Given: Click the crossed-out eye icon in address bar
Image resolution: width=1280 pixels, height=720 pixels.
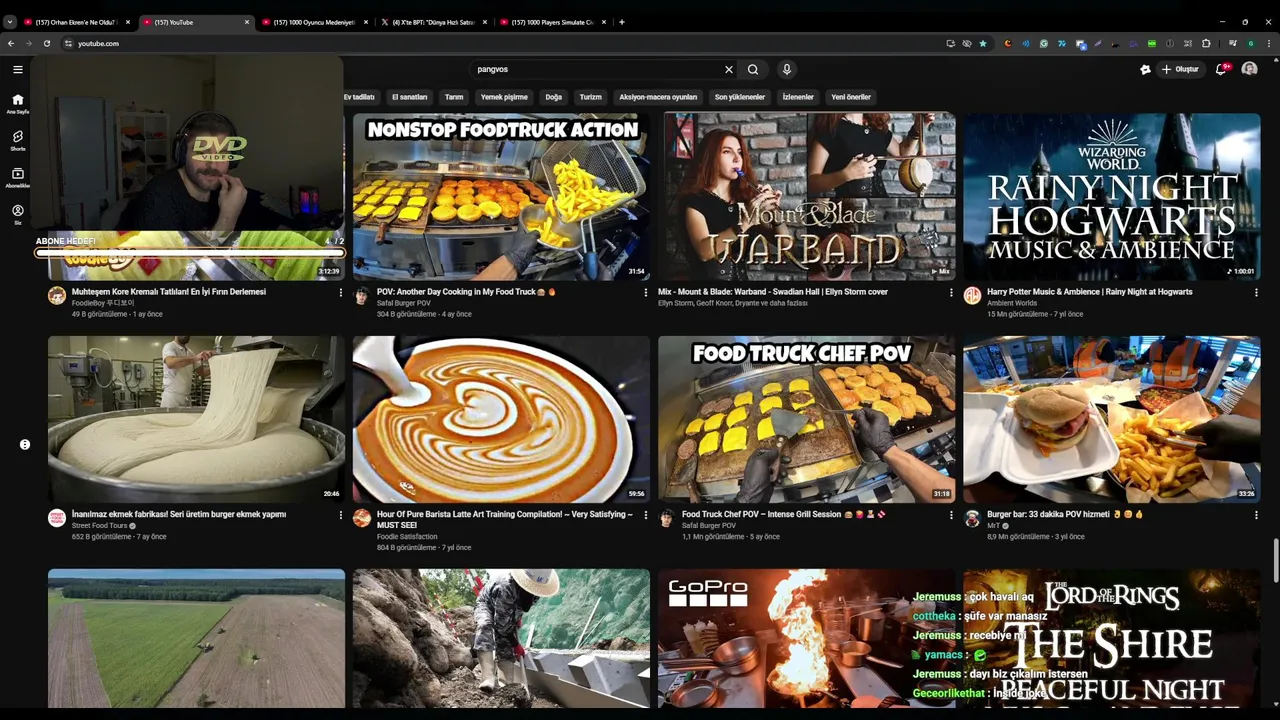Looking at the screenshot, I should tap(967, 43).
